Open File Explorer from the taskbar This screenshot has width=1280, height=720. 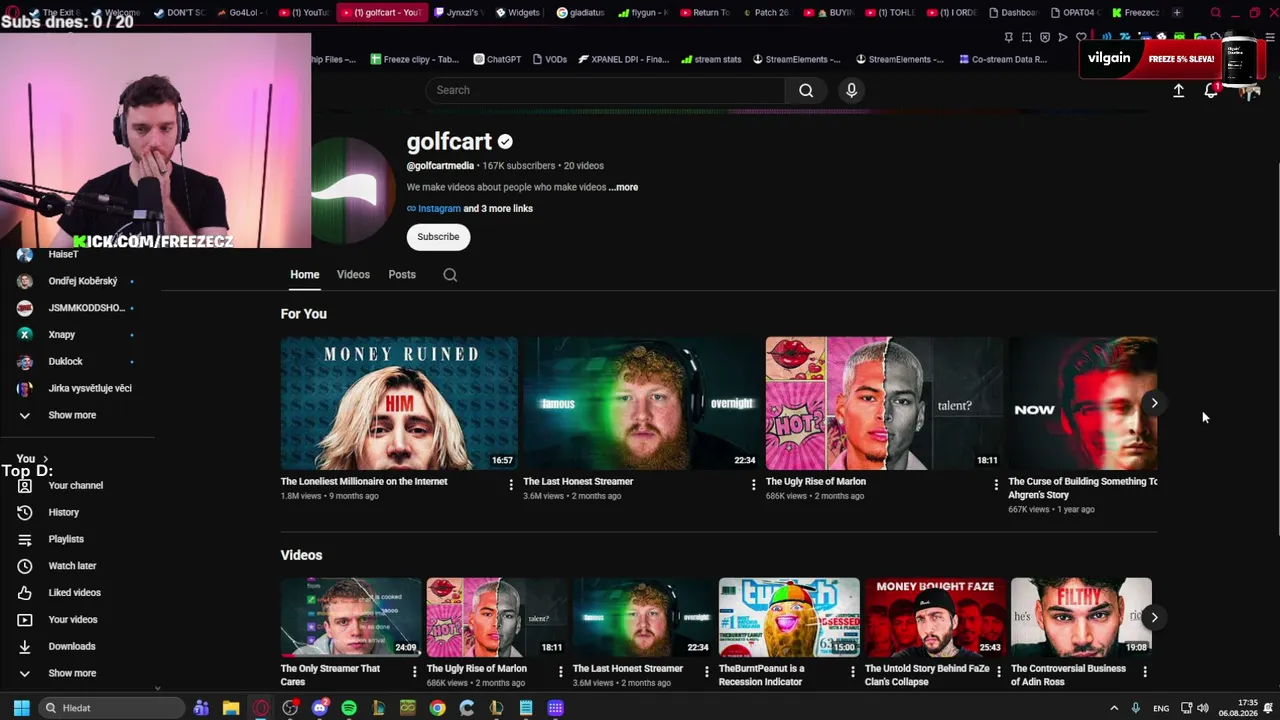(231, 708)
